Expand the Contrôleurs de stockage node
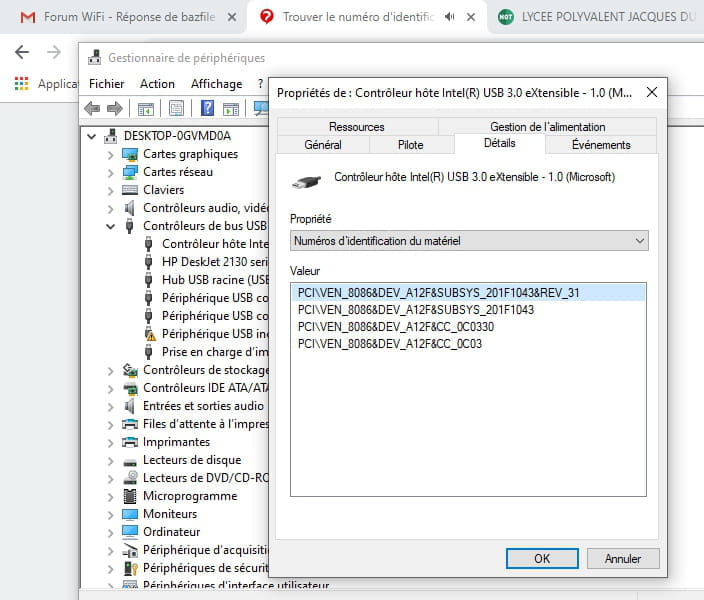 [x=110, y=371]
